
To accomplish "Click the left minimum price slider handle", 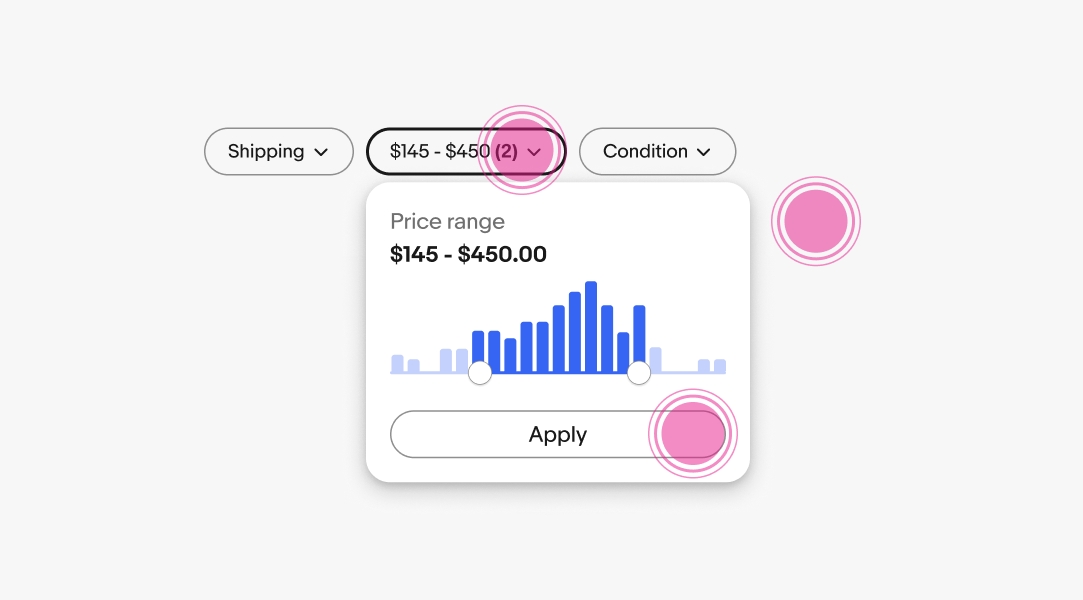I will point(480,373).
